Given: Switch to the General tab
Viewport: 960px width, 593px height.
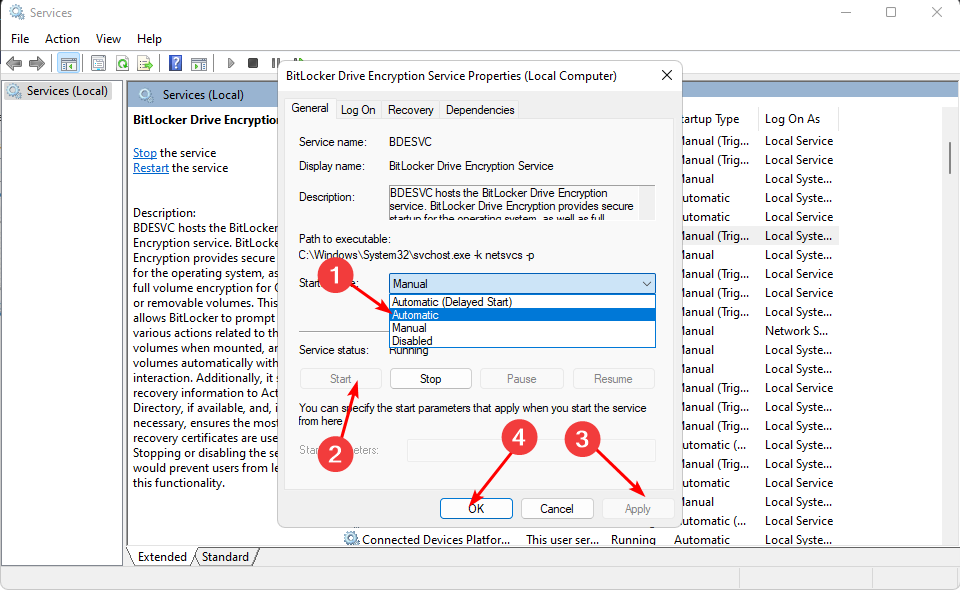Looking at the screenshot, I should coord(310,108).
